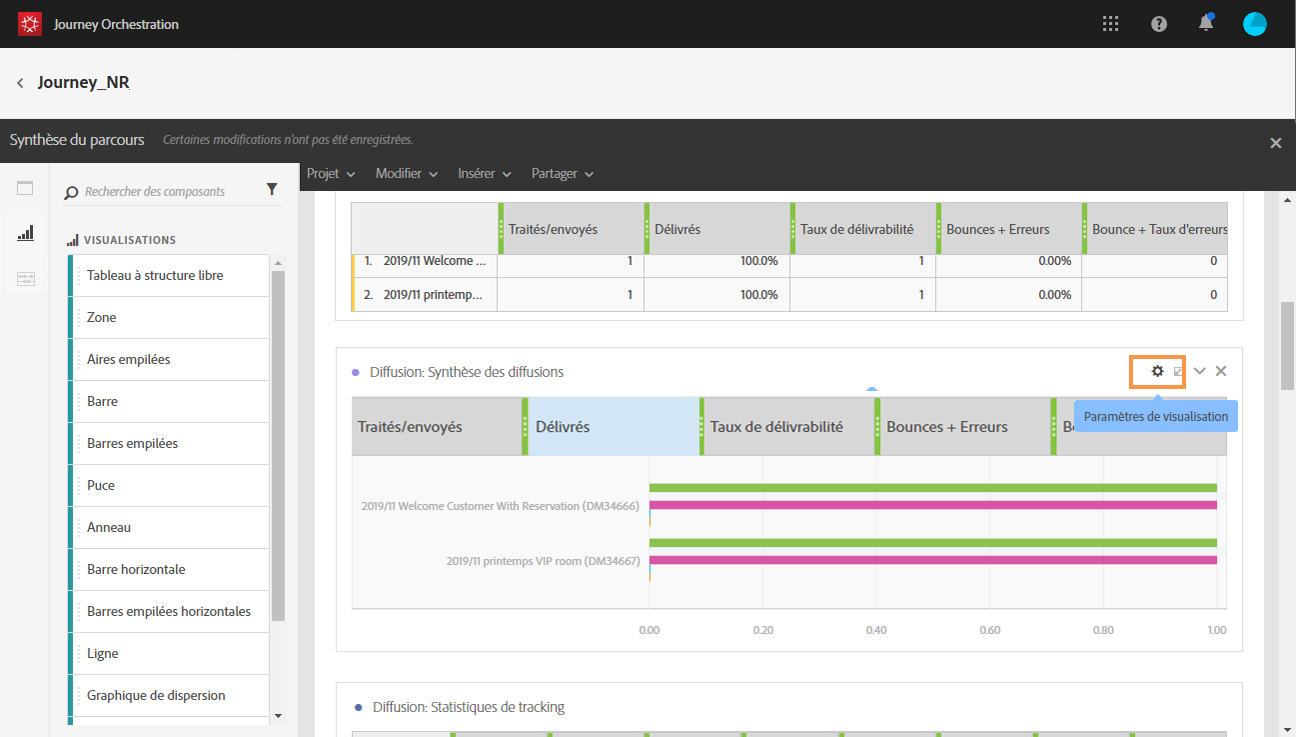1296x737 pixels.
Task: Click chart label Welcome Customer With Reservation (DM34666)
Action: pos(500,506)
